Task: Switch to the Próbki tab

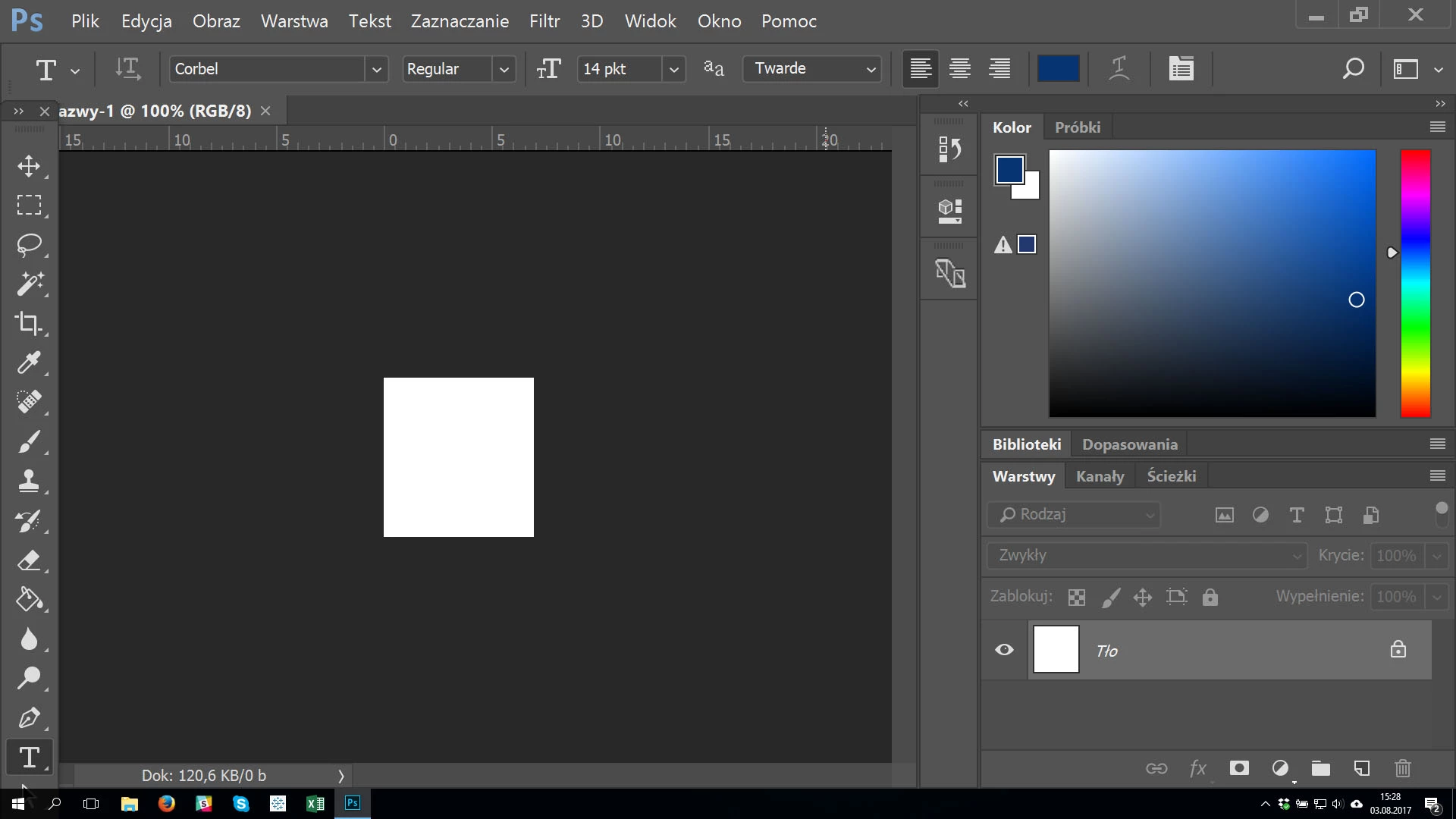Action: pyautogui.click(x=1077, y=127)
